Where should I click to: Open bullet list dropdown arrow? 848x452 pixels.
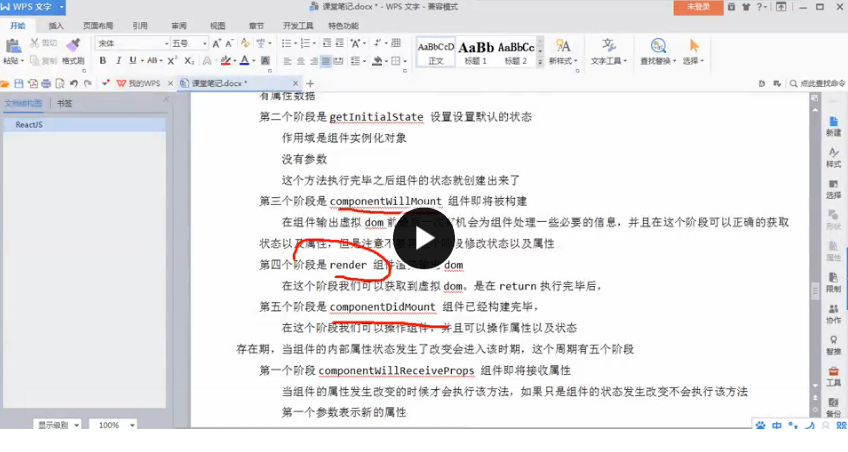click(295, 43)
